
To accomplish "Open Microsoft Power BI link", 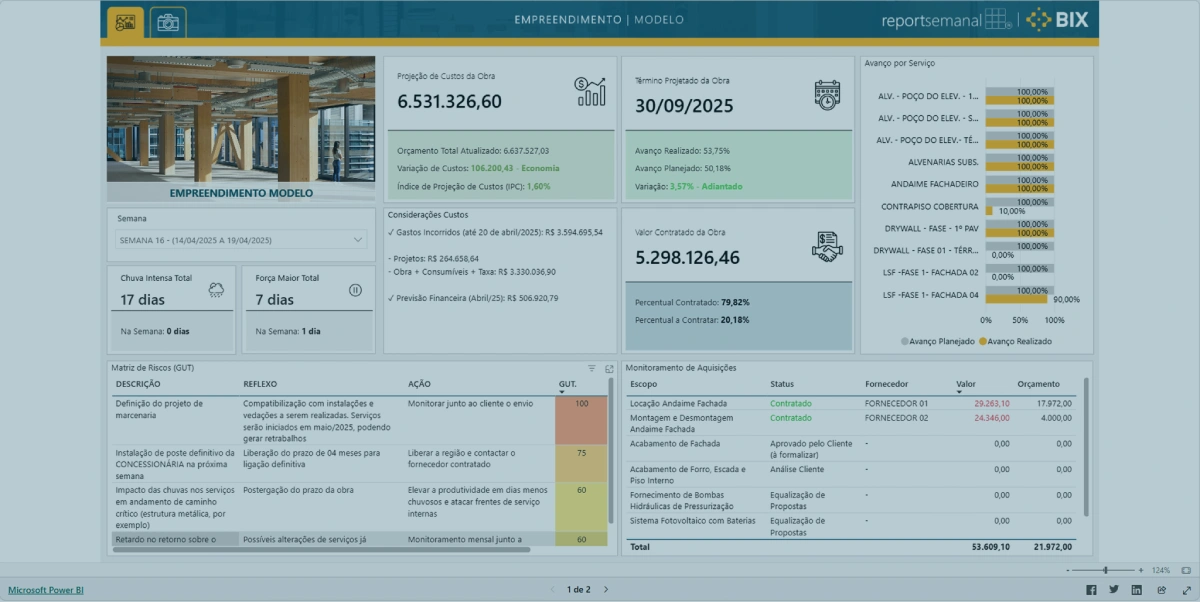I will click(x=46, y=590).
